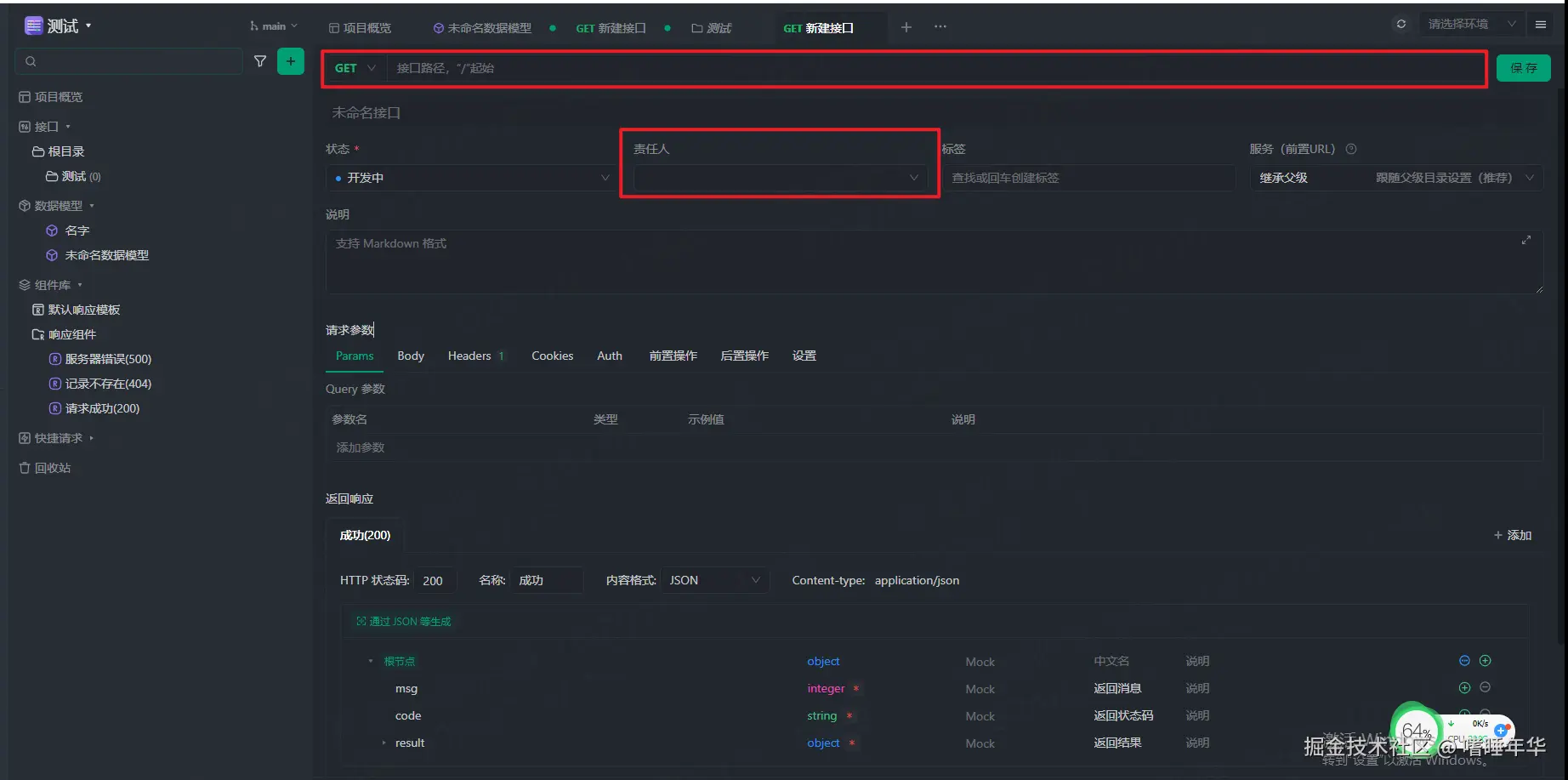This screenshot has height=780, width=1568.
Task: Collapse the 根节点 row triangle
Action: 371,661
